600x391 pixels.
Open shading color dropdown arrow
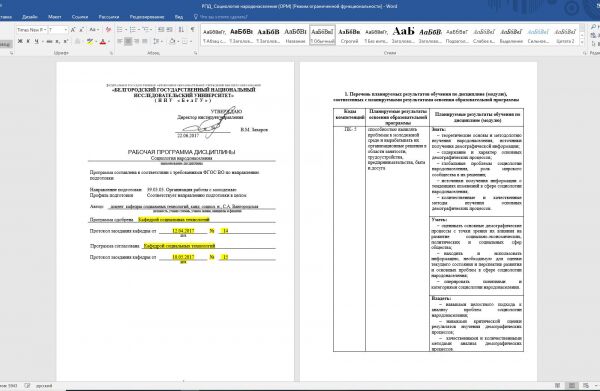pos(178,41)
